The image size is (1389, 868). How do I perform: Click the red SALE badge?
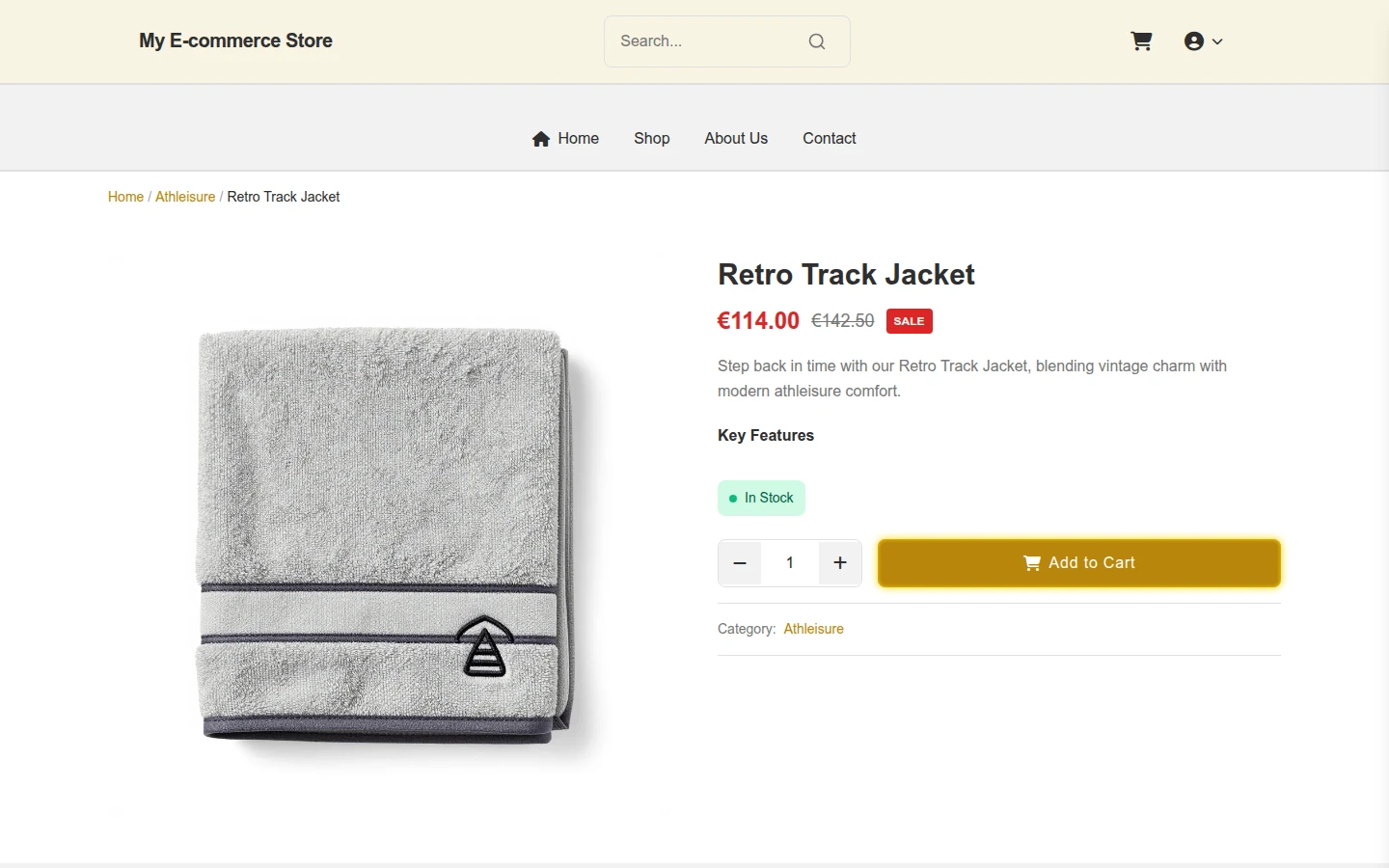tap(909, 321)
